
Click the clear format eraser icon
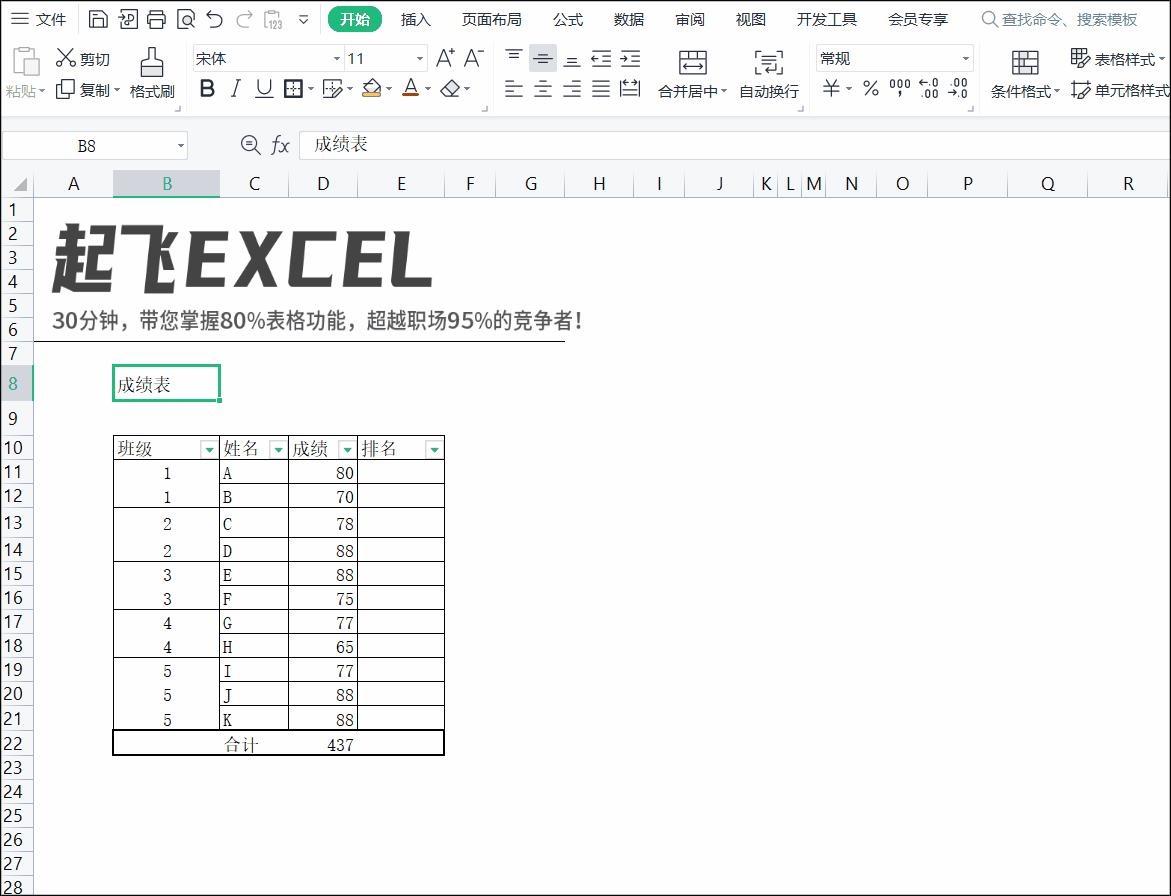(450, 89)
